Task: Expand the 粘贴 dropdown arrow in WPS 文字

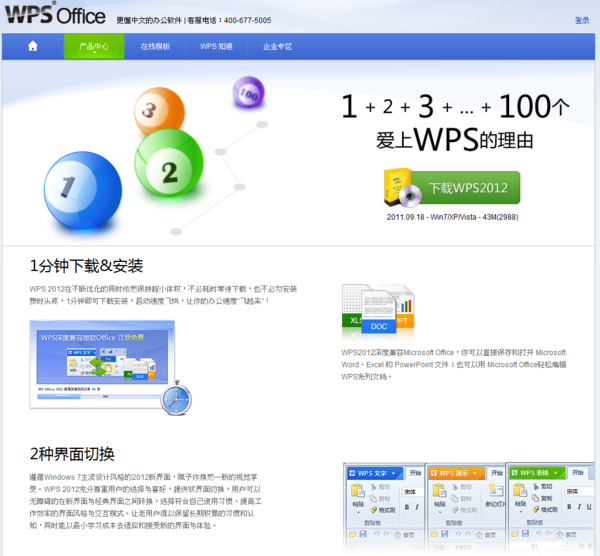Action: (x=358, y=512)
